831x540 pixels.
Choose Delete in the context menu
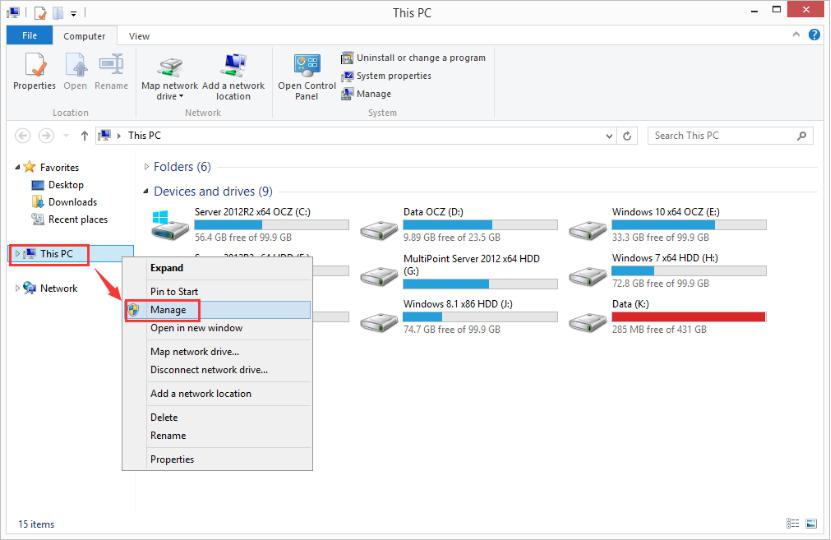[x=217, y=418]
